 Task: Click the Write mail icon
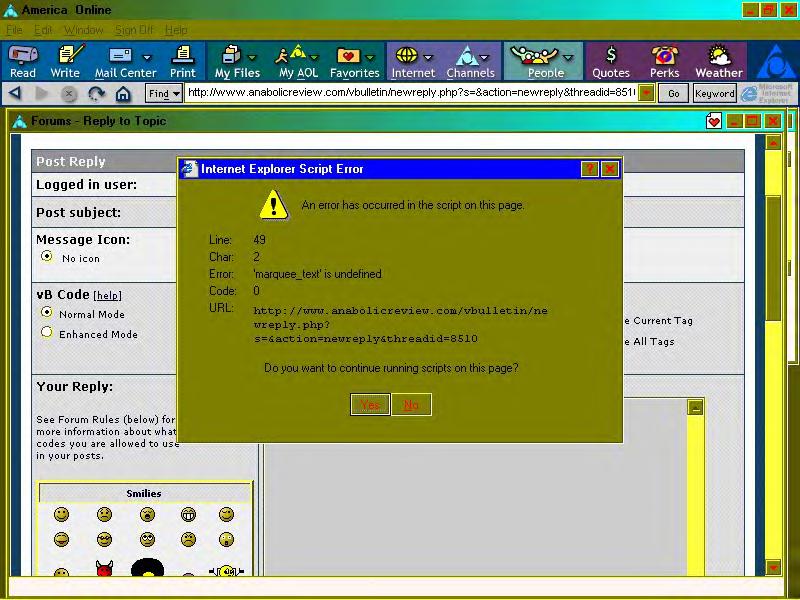[x=66, y=61]
